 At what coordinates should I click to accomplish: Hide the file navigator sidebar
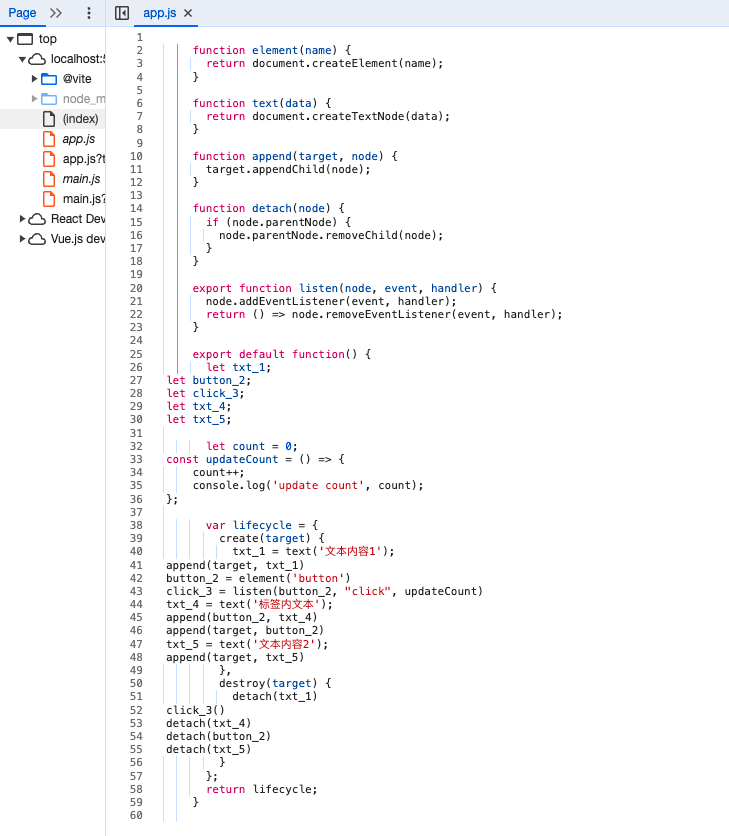(x=122, y=13)
